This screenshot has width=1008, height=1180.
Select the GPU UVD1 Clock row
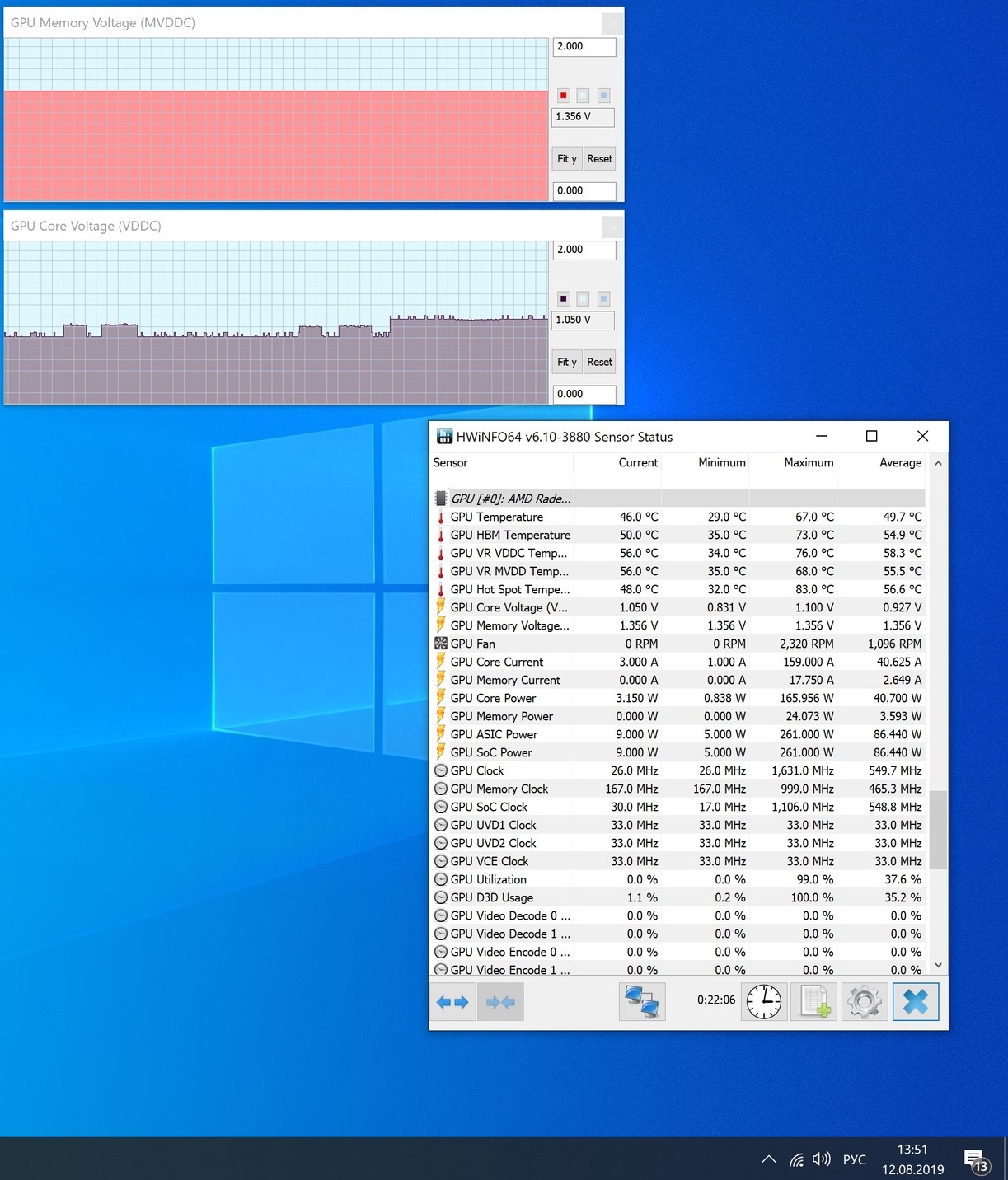pyautogui.click(x=678, y=826)
